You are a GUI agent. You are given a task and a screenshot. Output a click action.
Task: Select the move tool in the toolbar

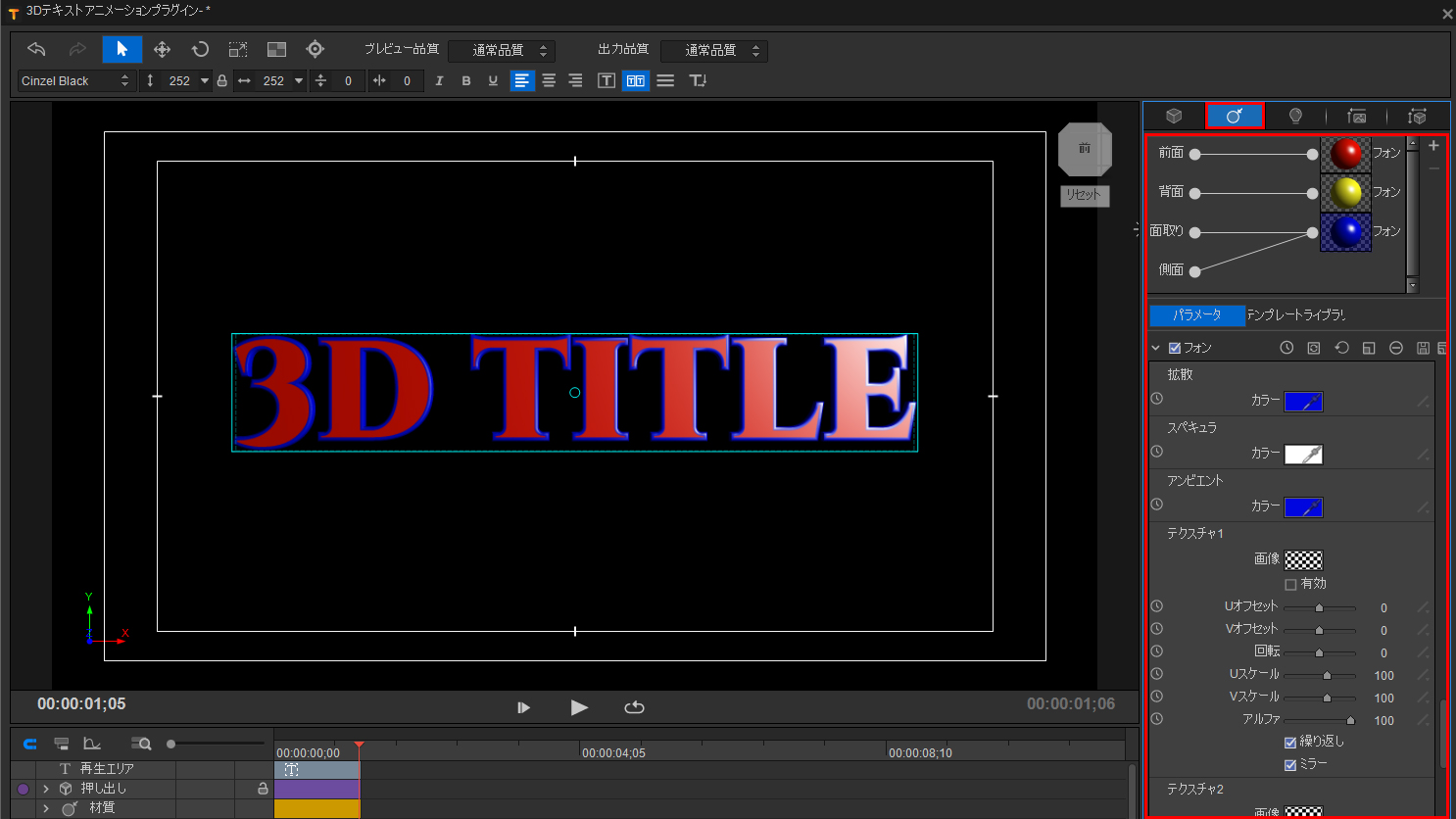(162, 49)
